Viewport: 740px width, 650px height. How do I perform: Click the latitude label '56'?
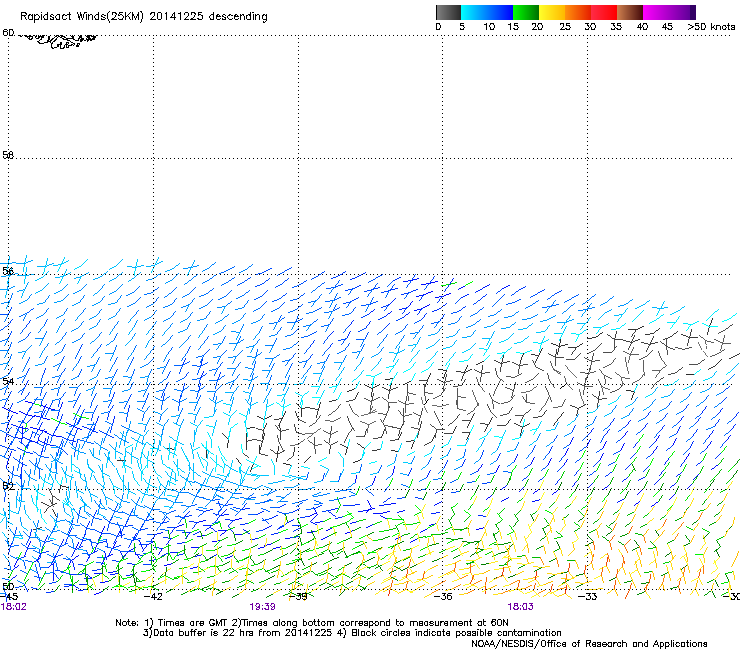8,271
